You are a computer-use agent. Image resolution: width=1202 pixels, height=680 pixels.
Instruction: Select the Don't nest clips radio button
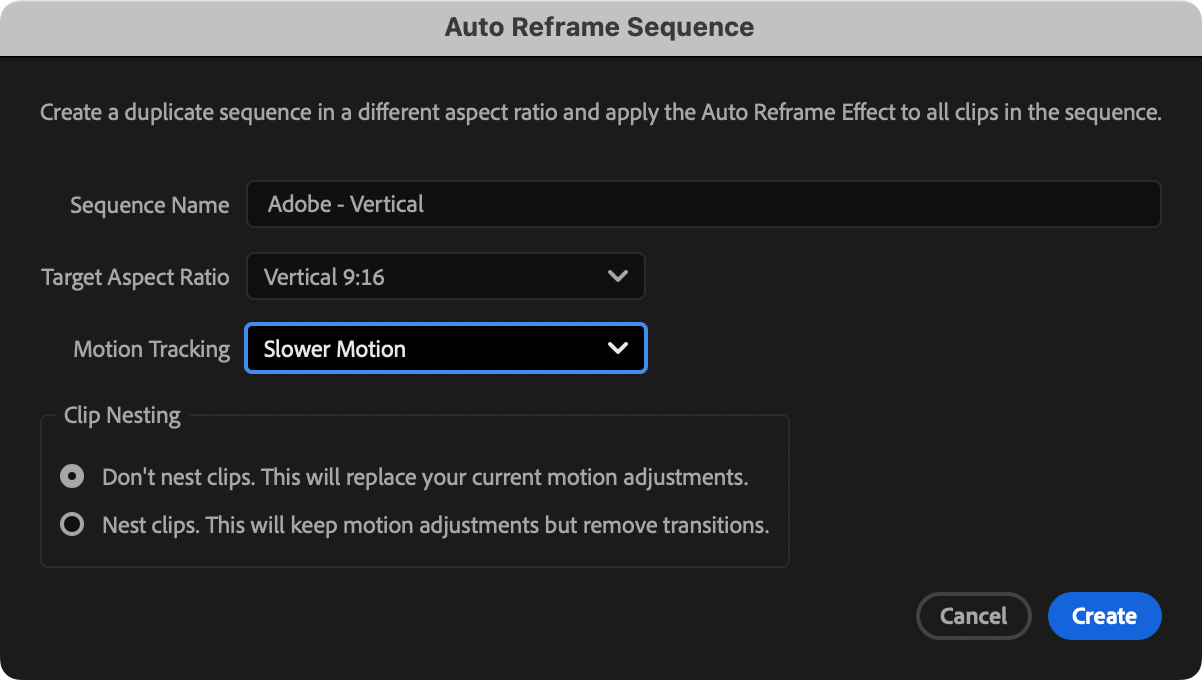click(x=72, y=477)
